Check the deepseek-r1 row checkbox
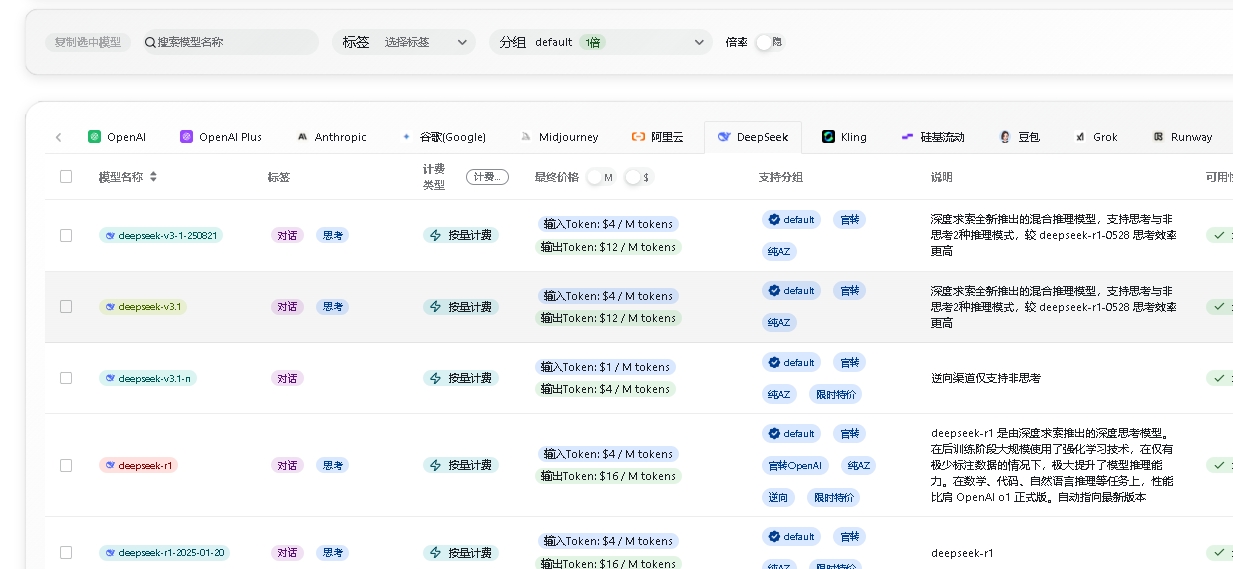This screenshot has height=569, width=1233. click(66, 465)
